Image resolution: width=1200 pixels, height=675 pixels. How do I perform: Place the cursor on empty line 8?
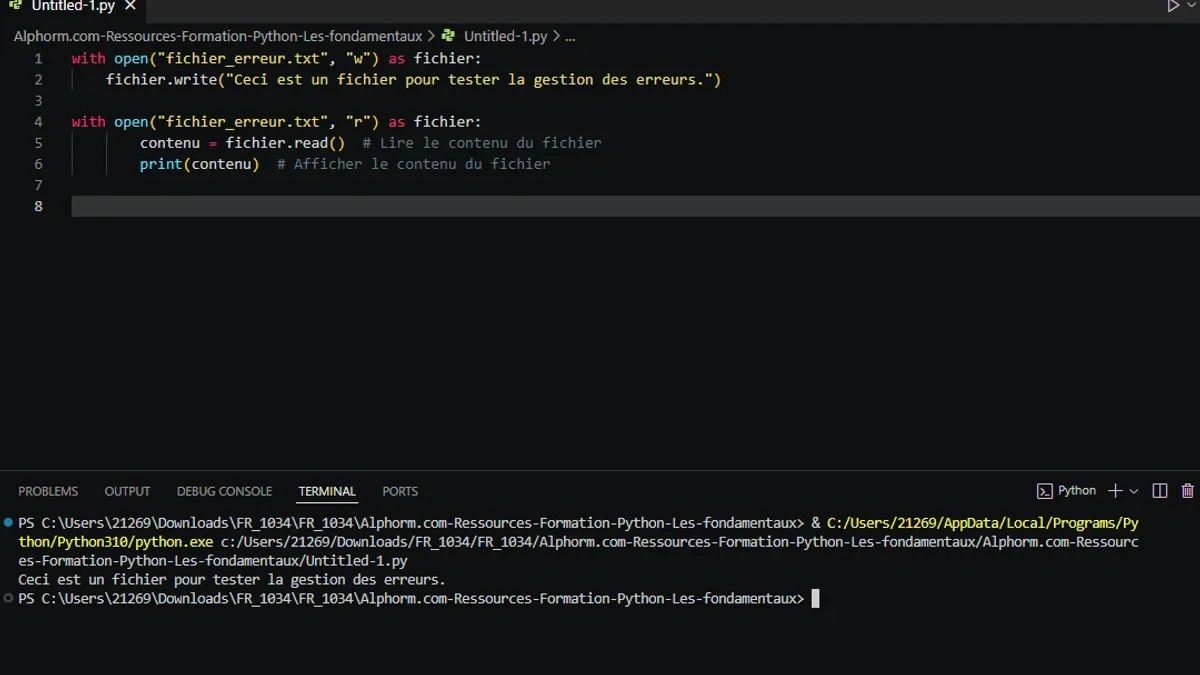click(635, 206)
